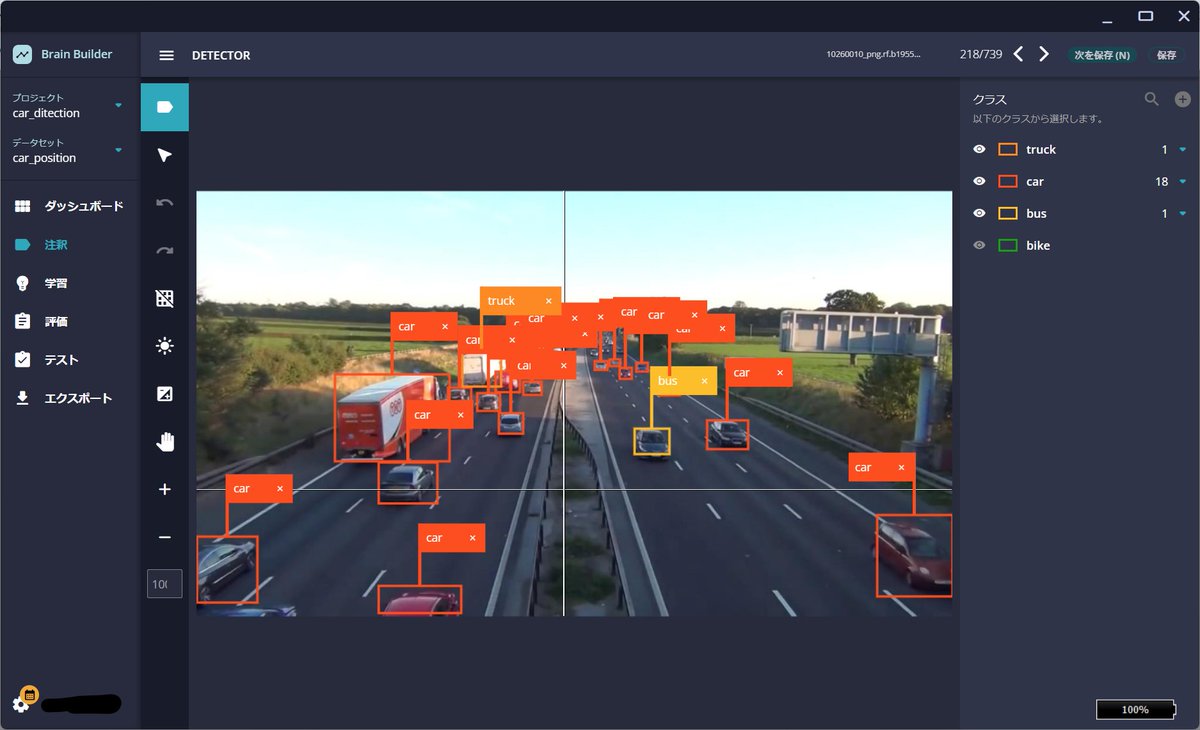Select the bike class name in the list

click(x=1038, y=245)
